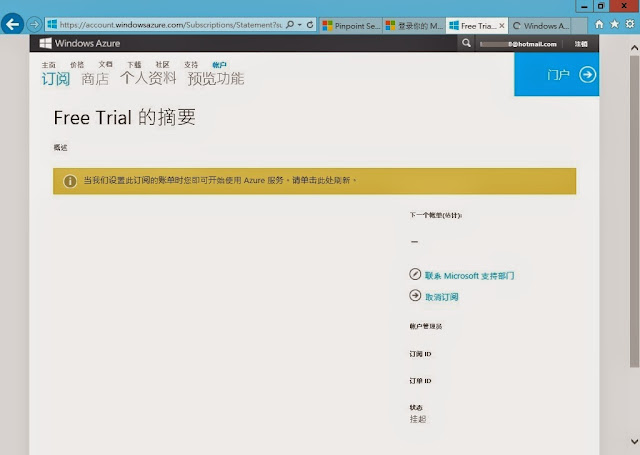The height and width of the screenshot is (455, 640).
Task: Open the 文档 nav item
Action: click(x=105, y=64)
